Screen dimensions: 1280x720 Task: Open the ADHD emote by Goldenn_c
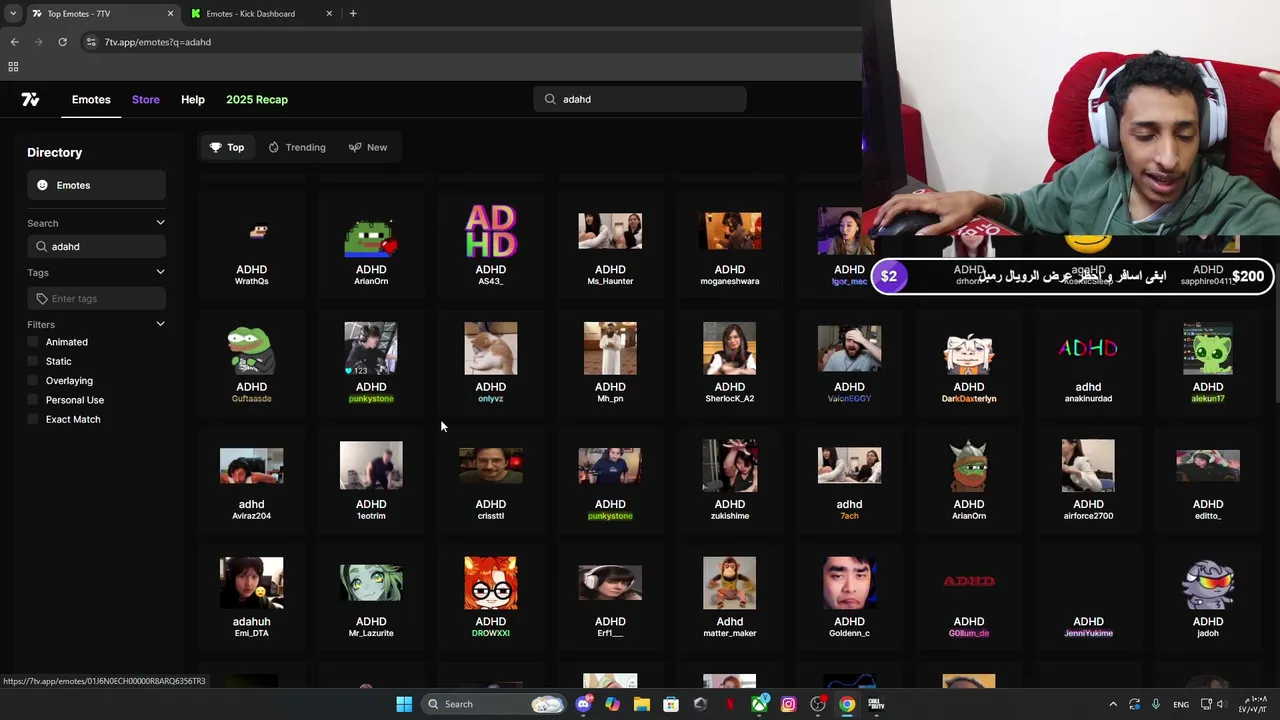[849, 597]
